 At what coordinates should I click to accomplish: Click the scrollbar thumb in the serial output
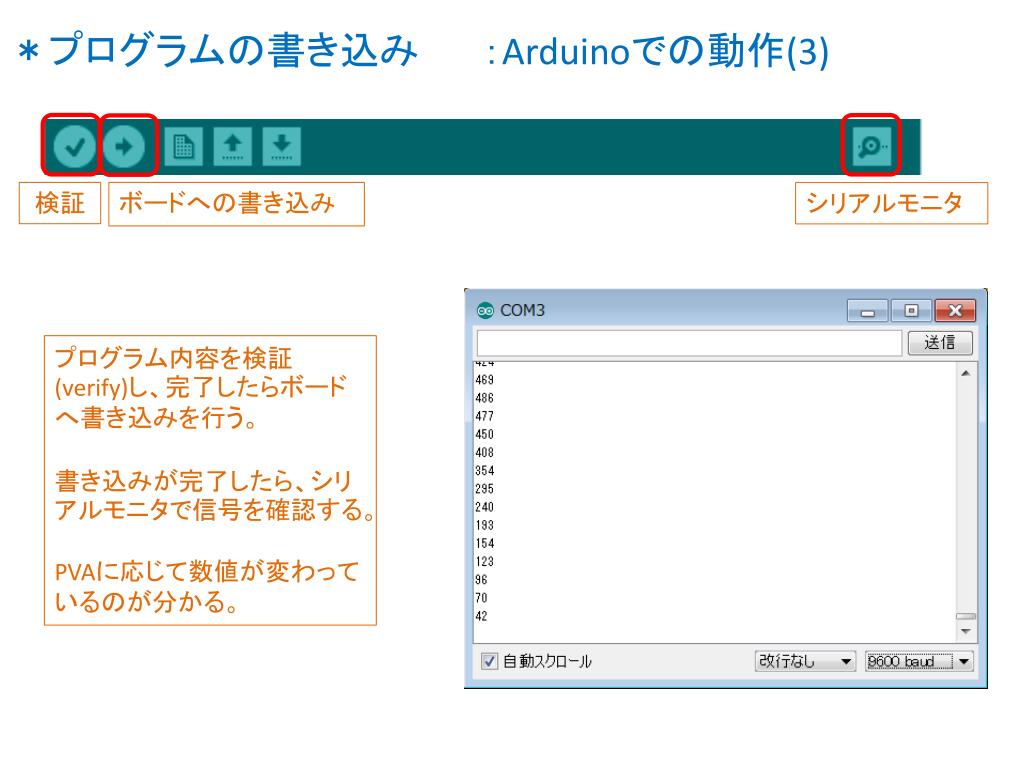(965, 617)
